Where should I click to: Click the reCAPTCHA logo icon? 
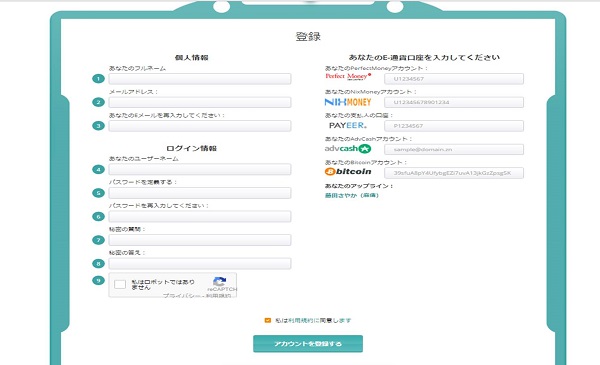(x=220, y=282)
